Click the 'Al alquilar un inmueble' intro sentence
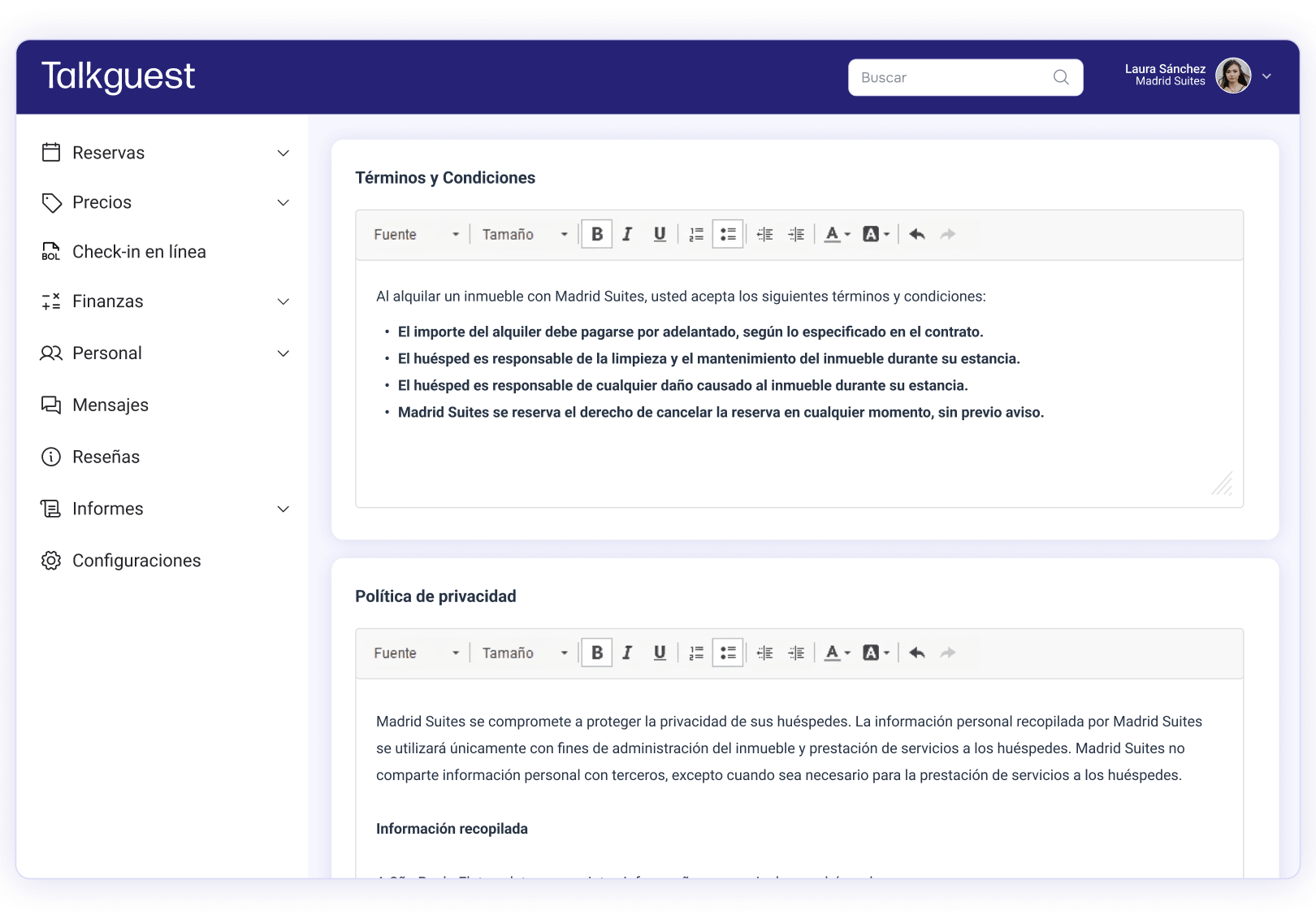1316x919 pixels. 681,297
